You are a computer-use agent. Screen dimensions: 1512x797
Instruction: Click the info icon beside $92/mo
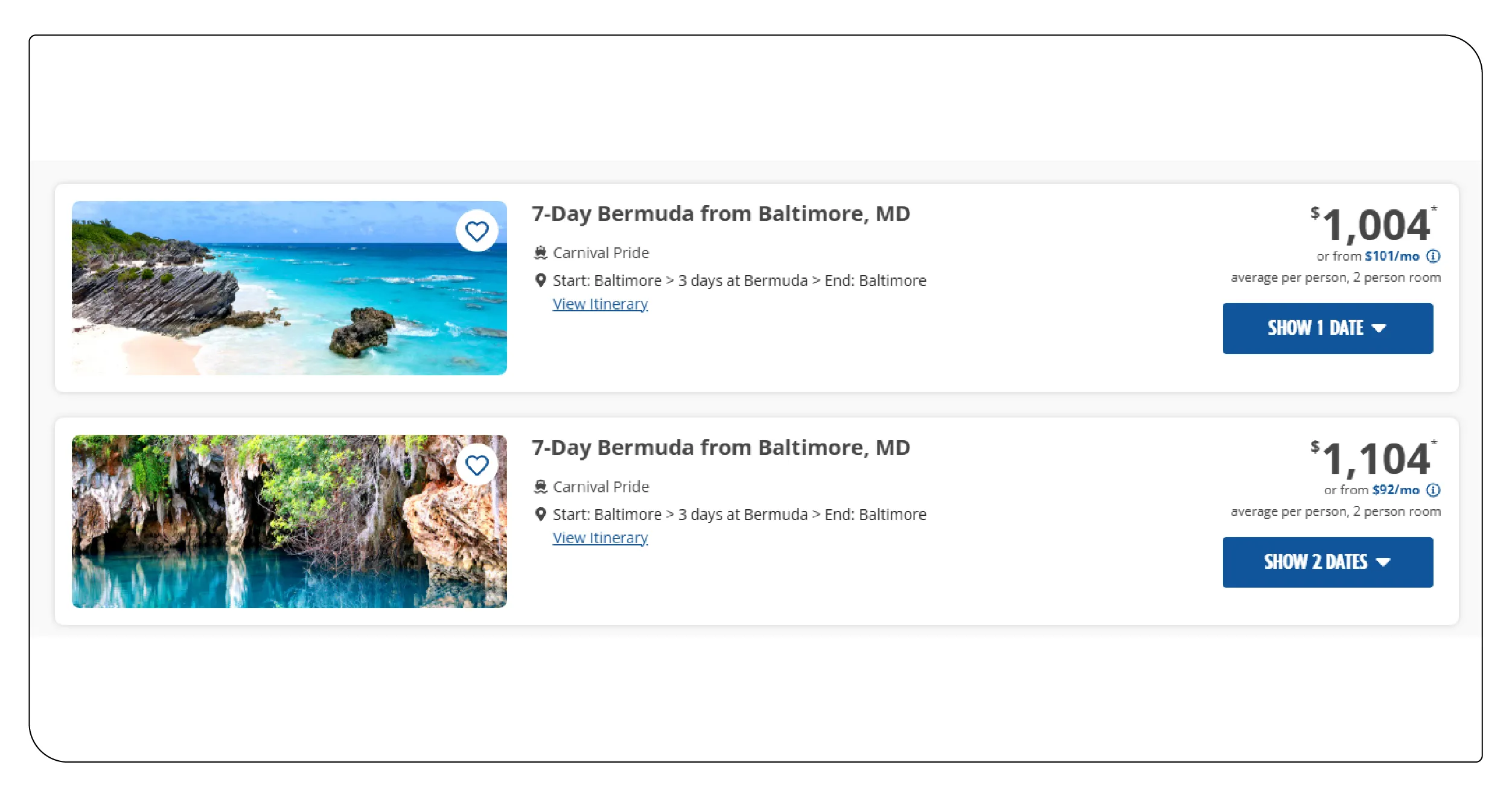coord(1434,490)
